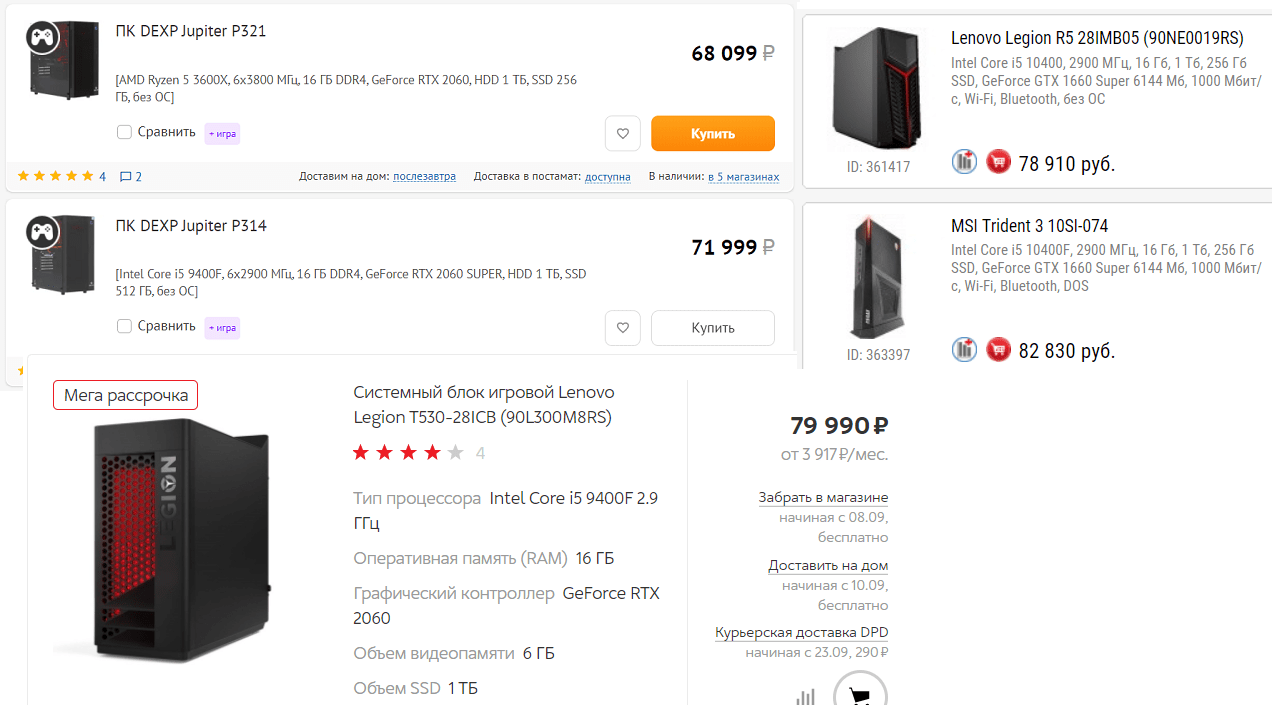Click heart icon for DEXP Jupiter P314

point(622,327)
